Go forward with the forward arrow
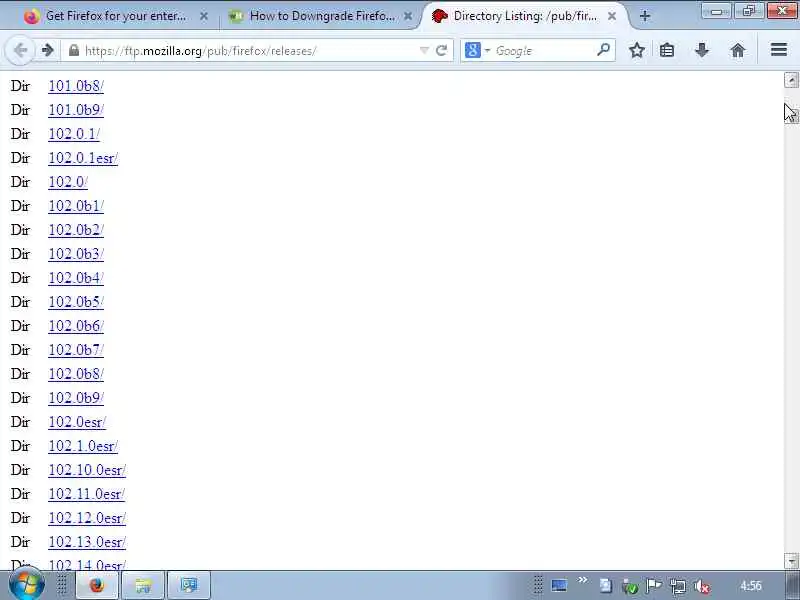Screen dimensions: 800x600 [48, 51]
